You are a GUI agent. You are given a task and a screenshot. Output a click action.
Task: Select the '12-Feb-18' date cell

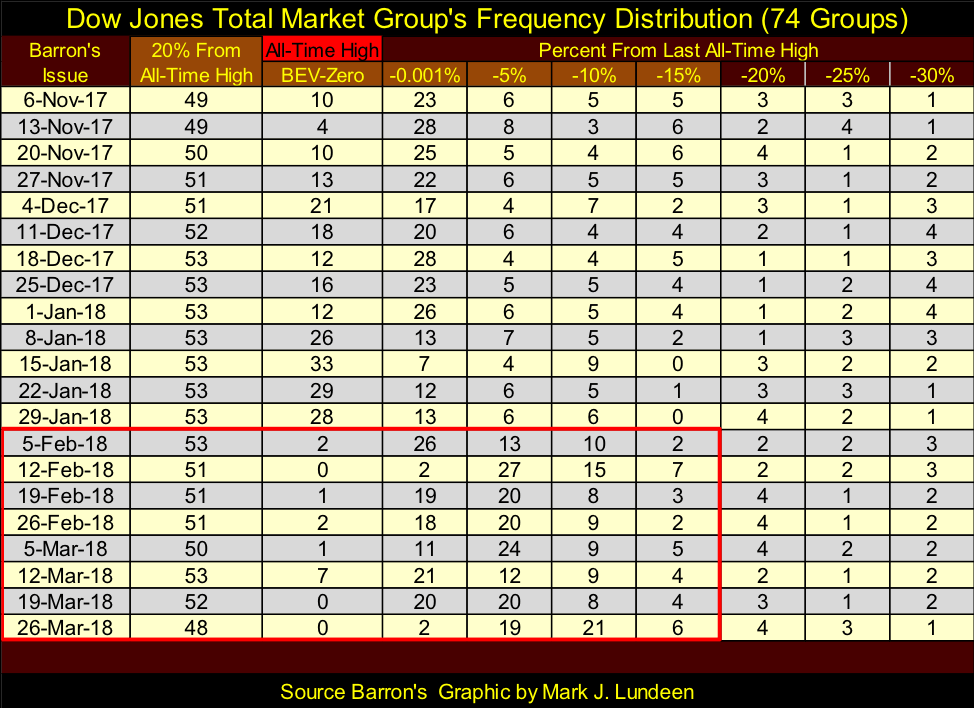click(x=65, y=470)
